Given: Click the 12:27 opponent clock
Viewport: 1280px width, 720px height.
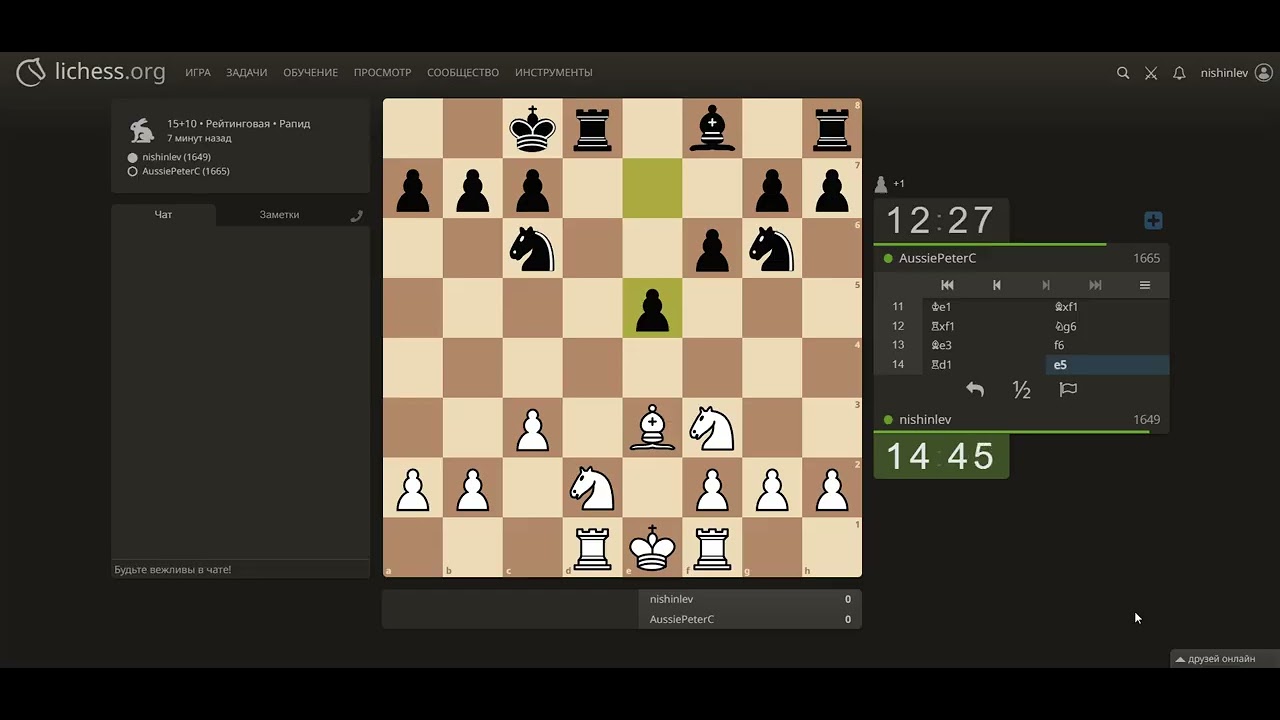Looking at the screenshot, I should click(941, 220).
